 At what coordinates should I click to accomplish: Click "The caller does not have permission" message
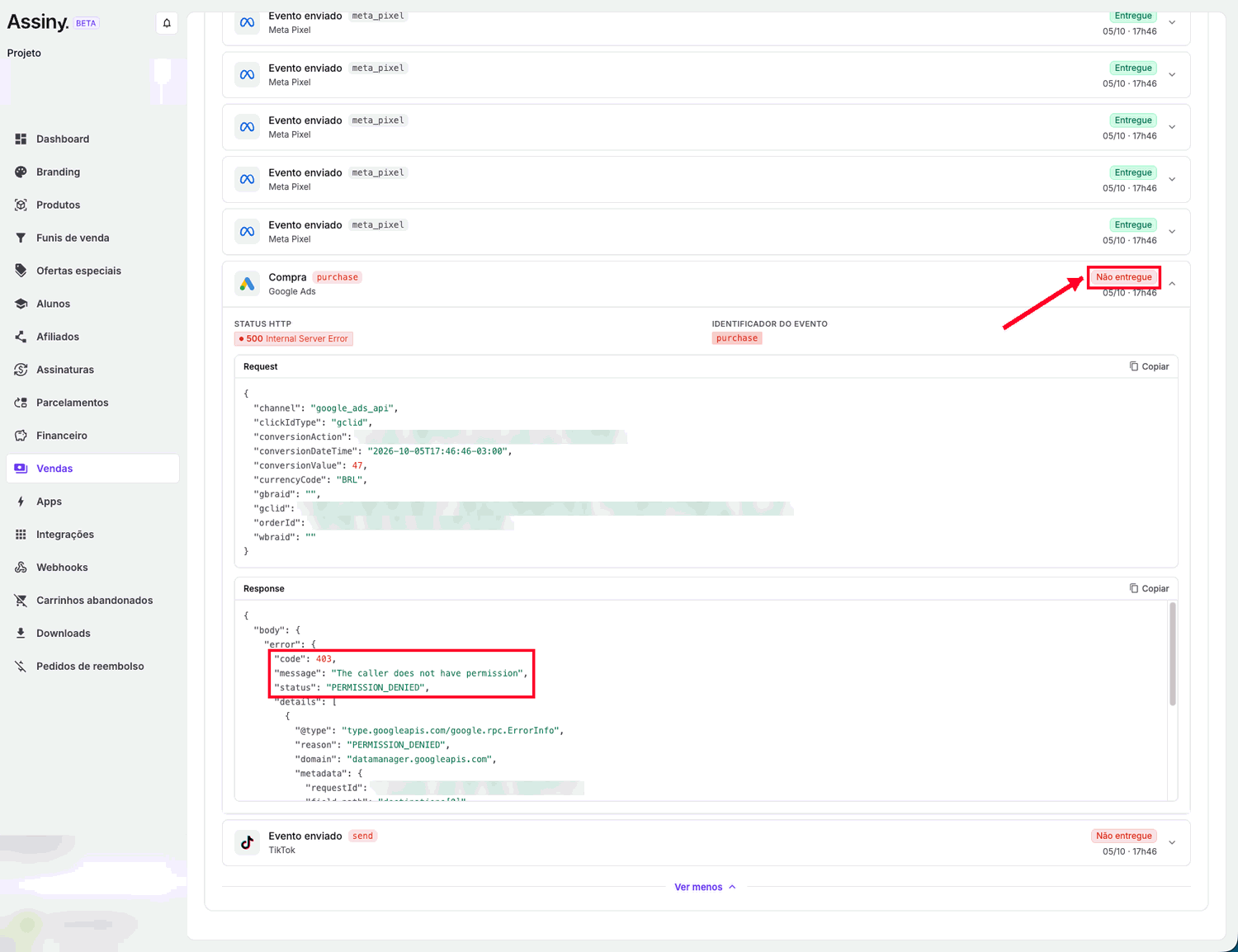click(427, 673)
